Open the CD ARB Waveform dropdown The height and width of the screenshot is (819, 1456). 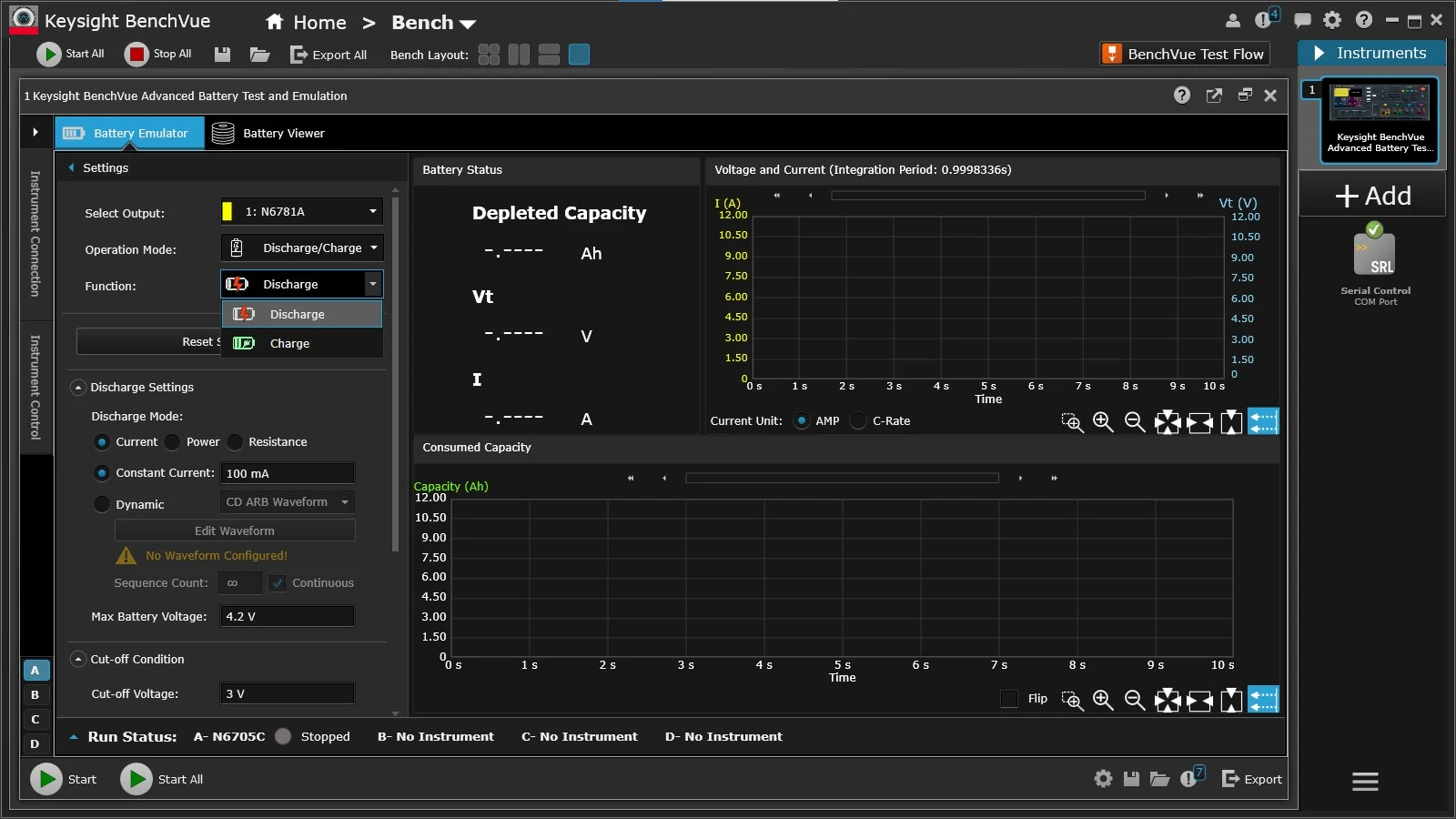[287, 502]
